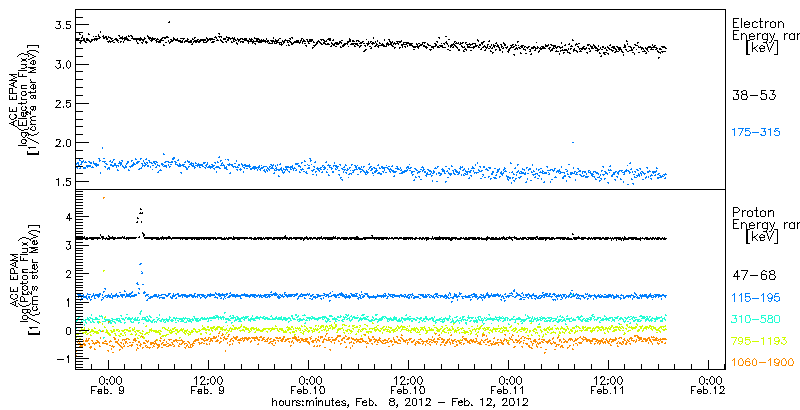Click the blue outlier point at 2.0 on Feb 11

[573, 143]
